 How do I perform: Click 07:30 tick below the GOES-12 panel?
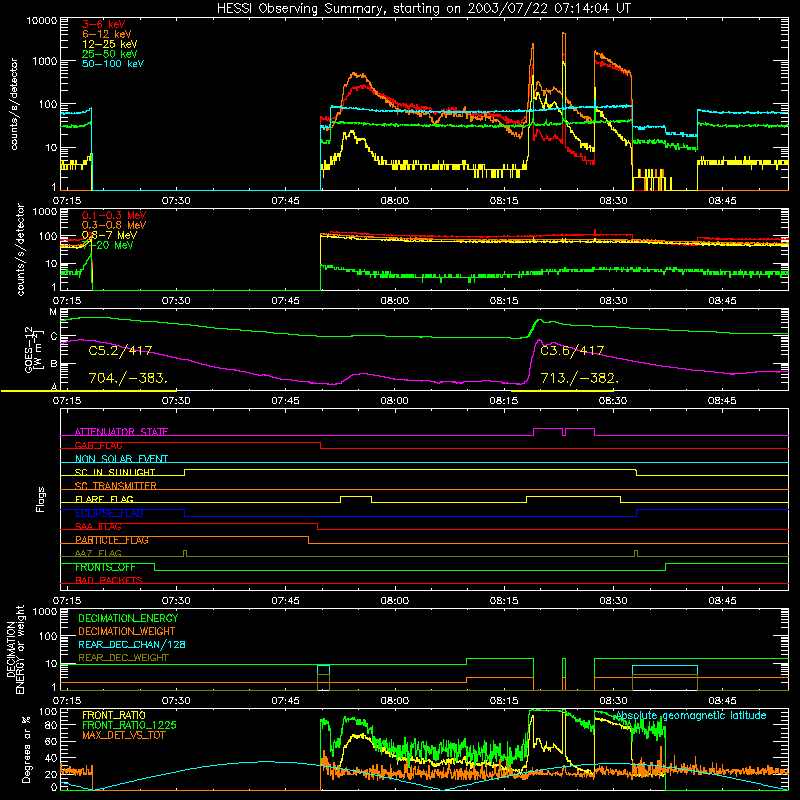coord(176,401)
